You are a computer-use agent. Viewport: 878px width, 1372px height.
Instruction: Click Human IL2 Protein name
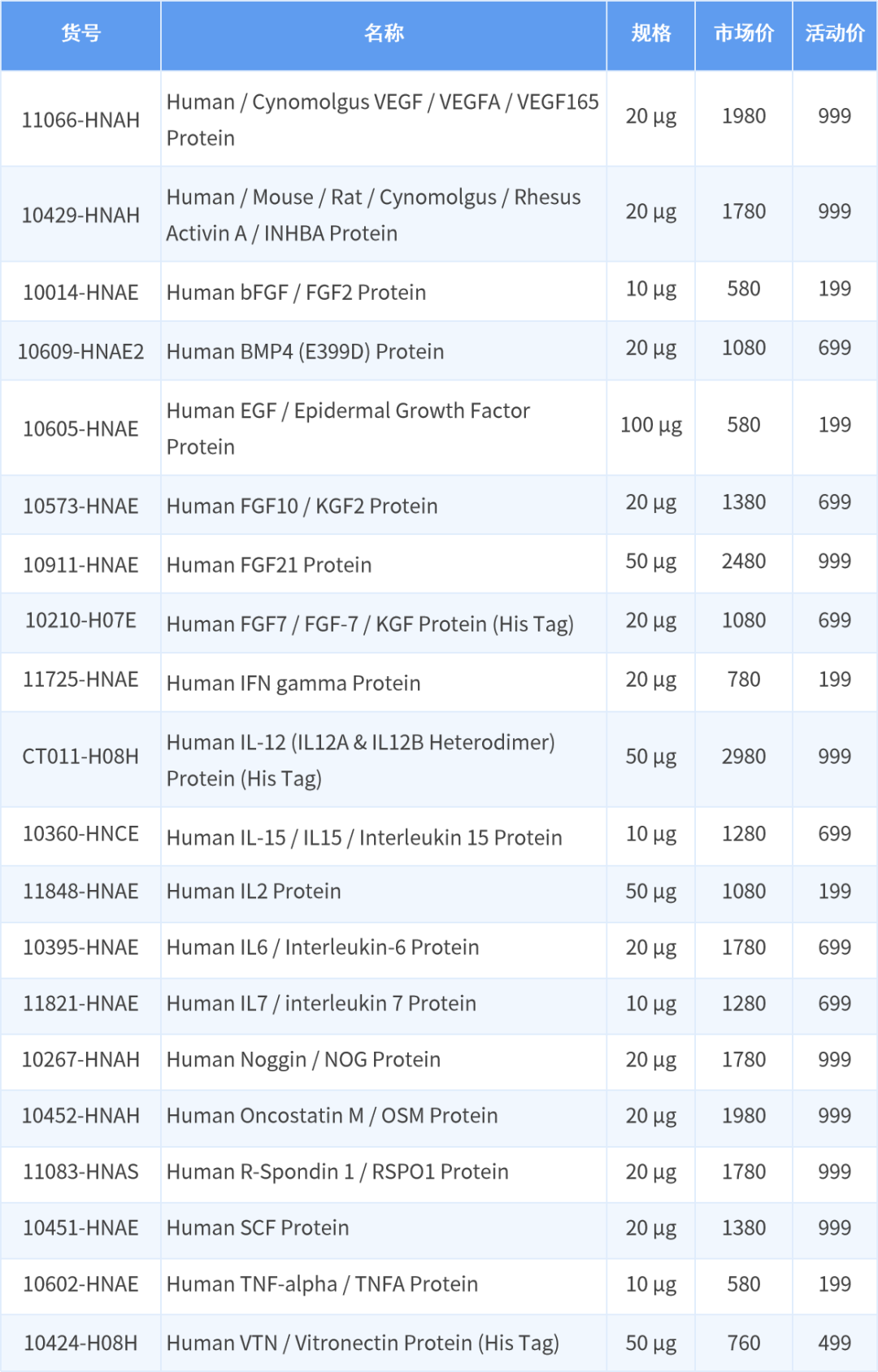(254, 892)
